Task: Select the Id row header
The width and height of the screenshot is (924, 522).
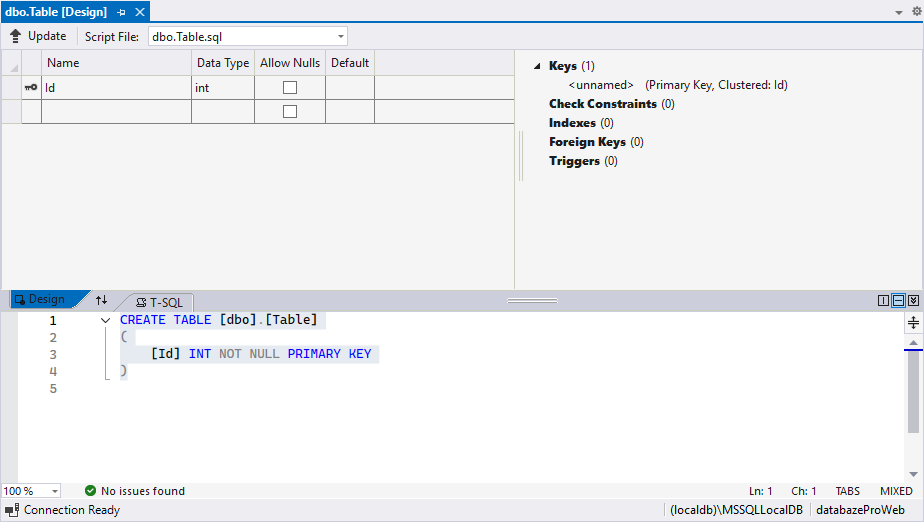Action: coord(11,87)
